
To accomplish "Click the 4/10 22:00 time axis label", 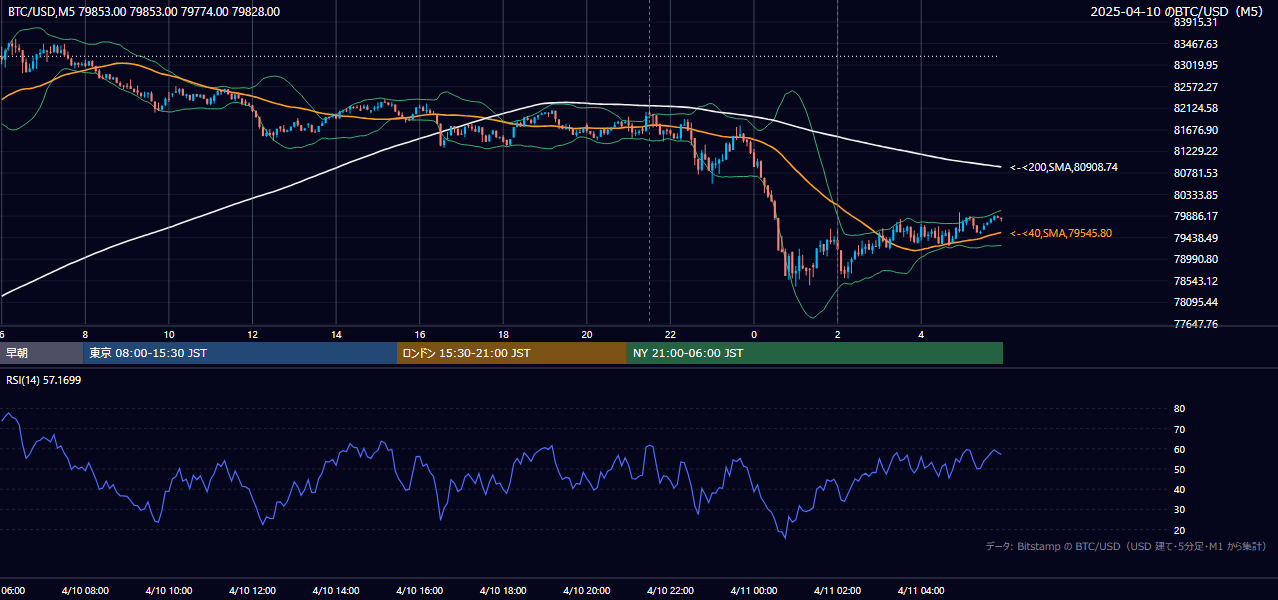I will point(670,591).
